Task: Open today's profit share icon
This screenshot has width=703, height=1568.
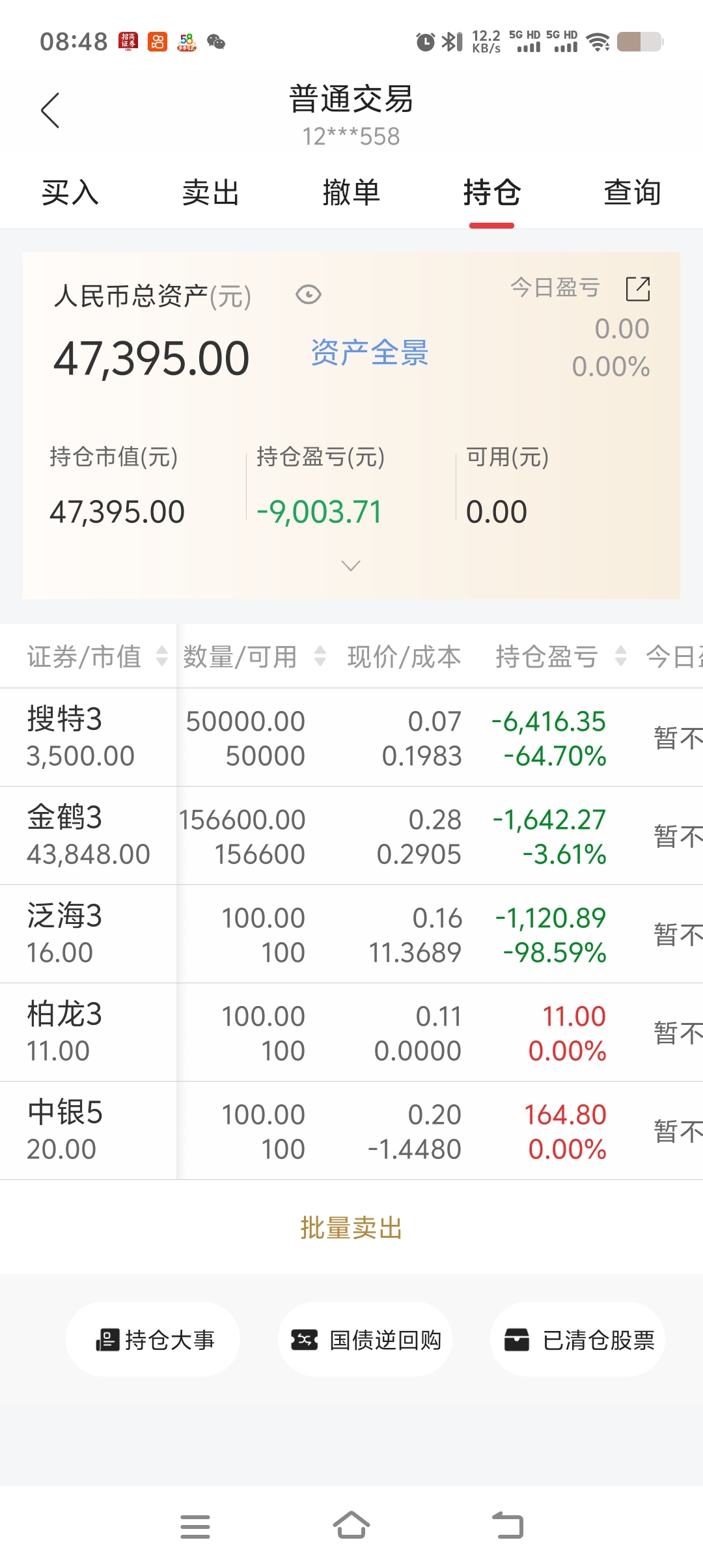Action: pos(637,289)
